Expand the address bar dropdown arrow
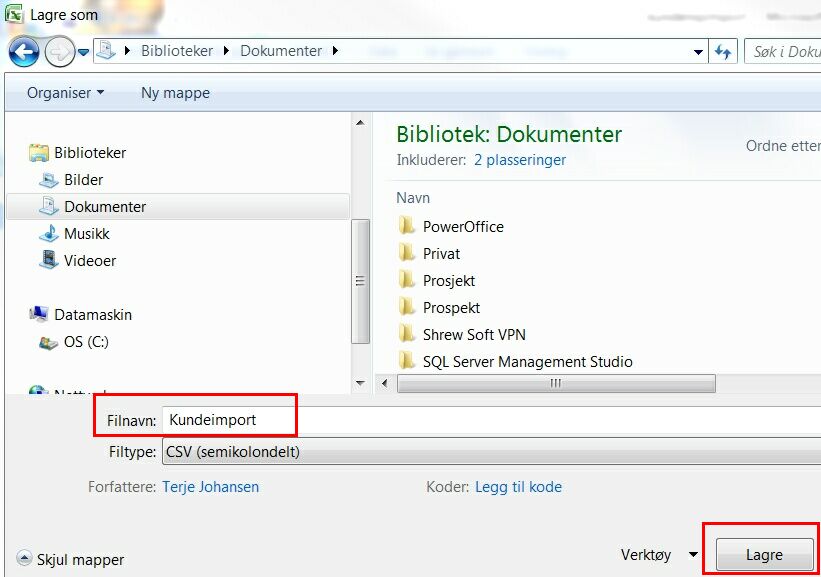 pos(697,51)
